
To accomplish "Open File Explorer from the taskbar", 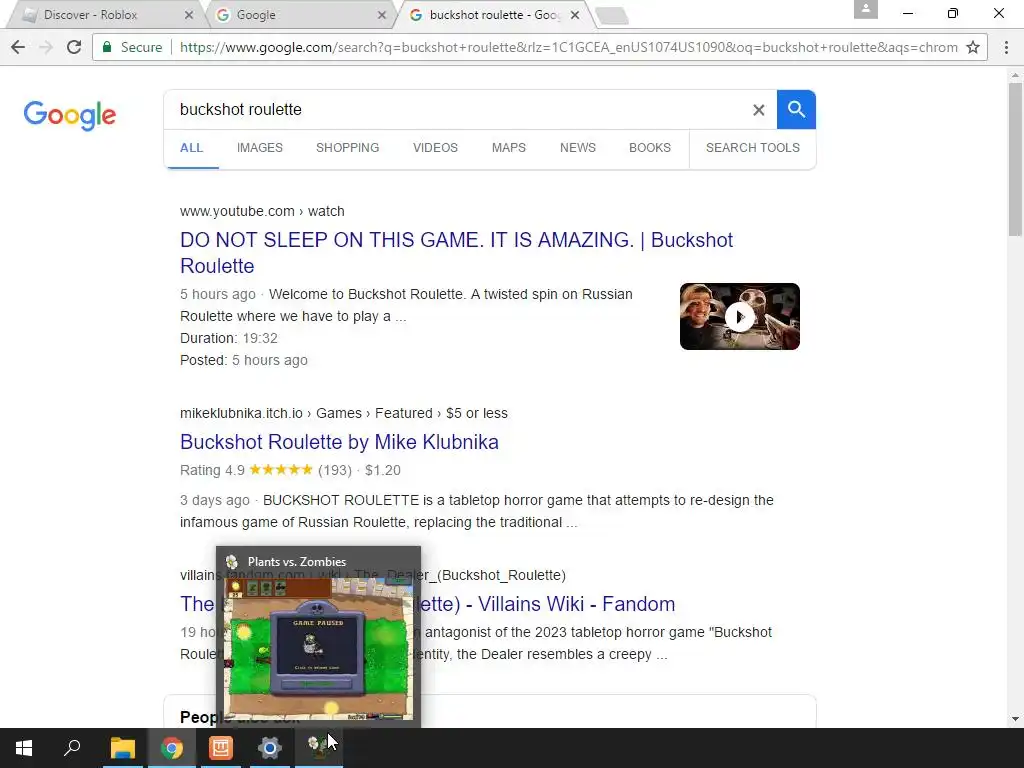I will coord(123,748).
